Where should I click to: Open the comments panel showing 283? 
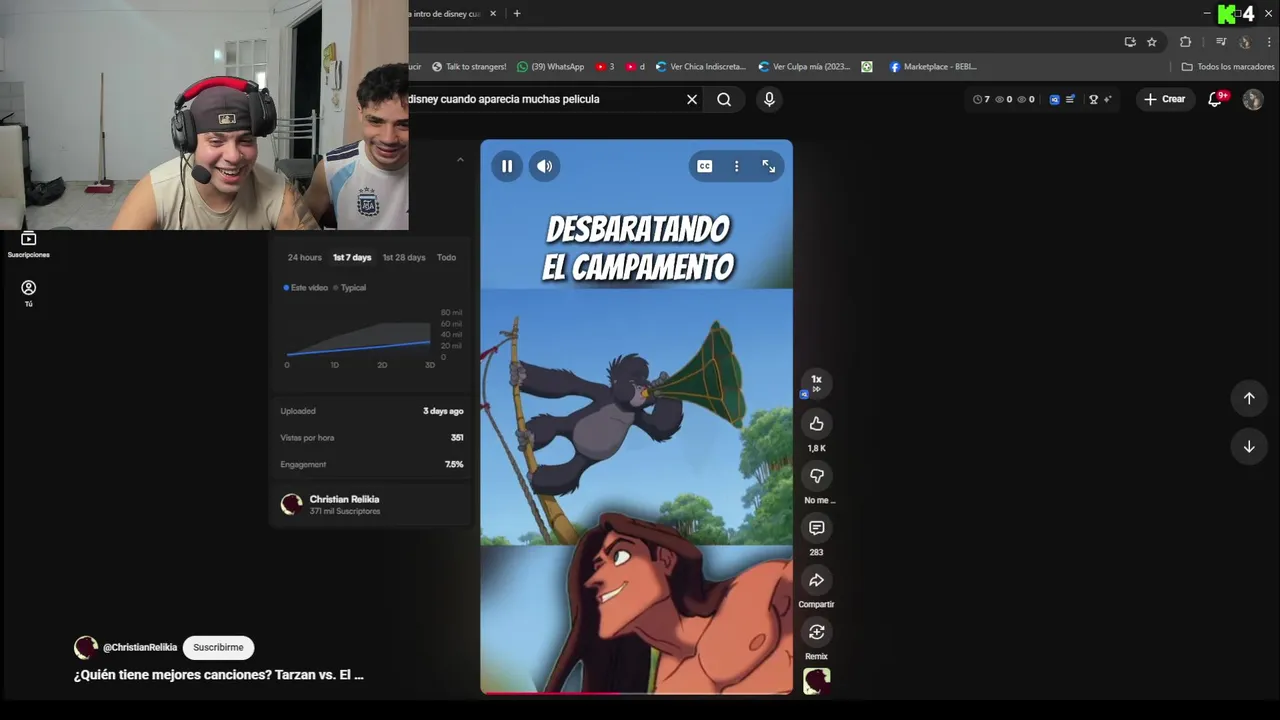coord(816,528)
